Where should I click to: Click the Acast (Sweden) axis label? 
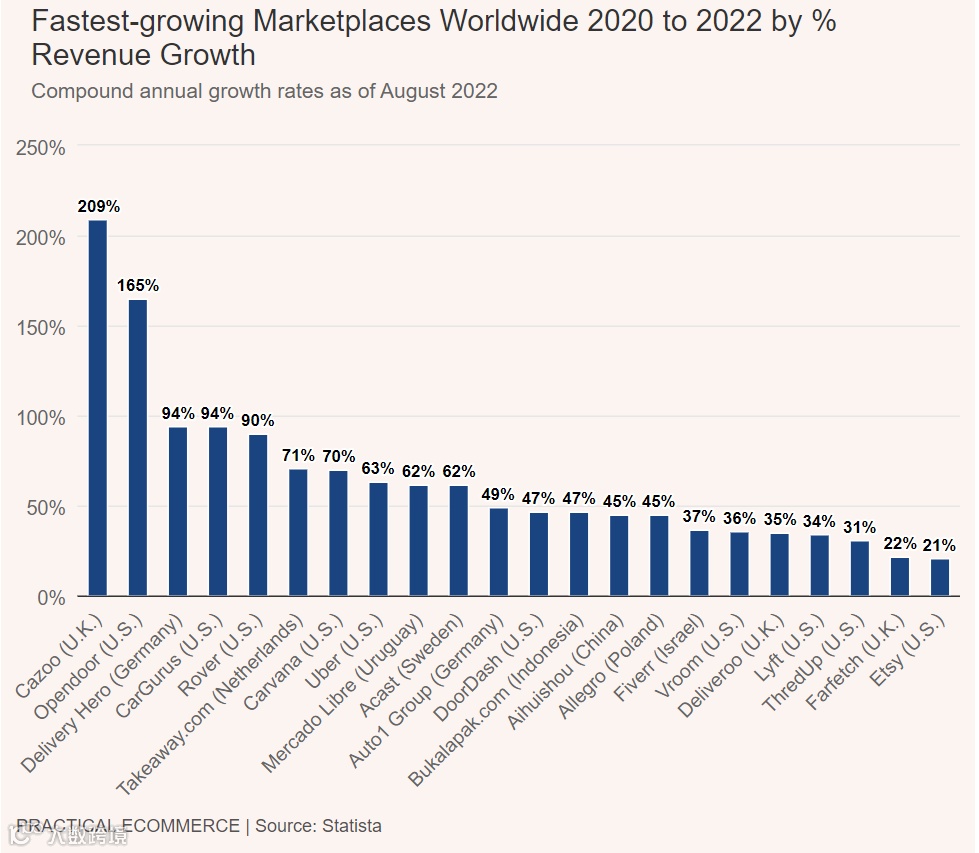pos(411,666)
